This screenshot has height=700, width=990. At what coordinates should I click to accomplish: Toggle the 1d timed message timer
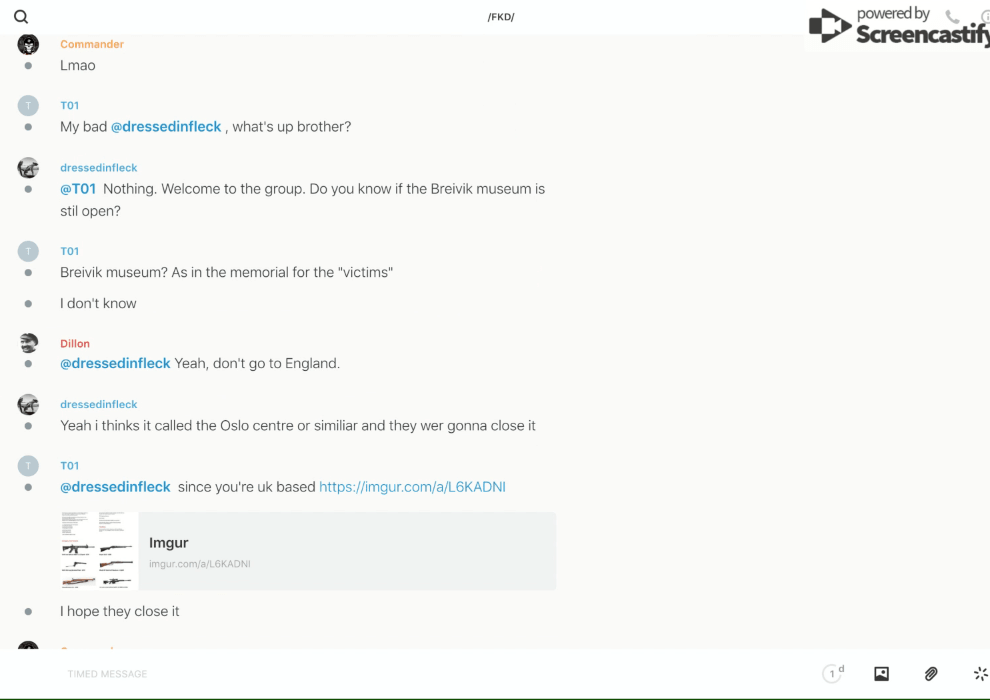pyautogui.click(x=833, y=674)
